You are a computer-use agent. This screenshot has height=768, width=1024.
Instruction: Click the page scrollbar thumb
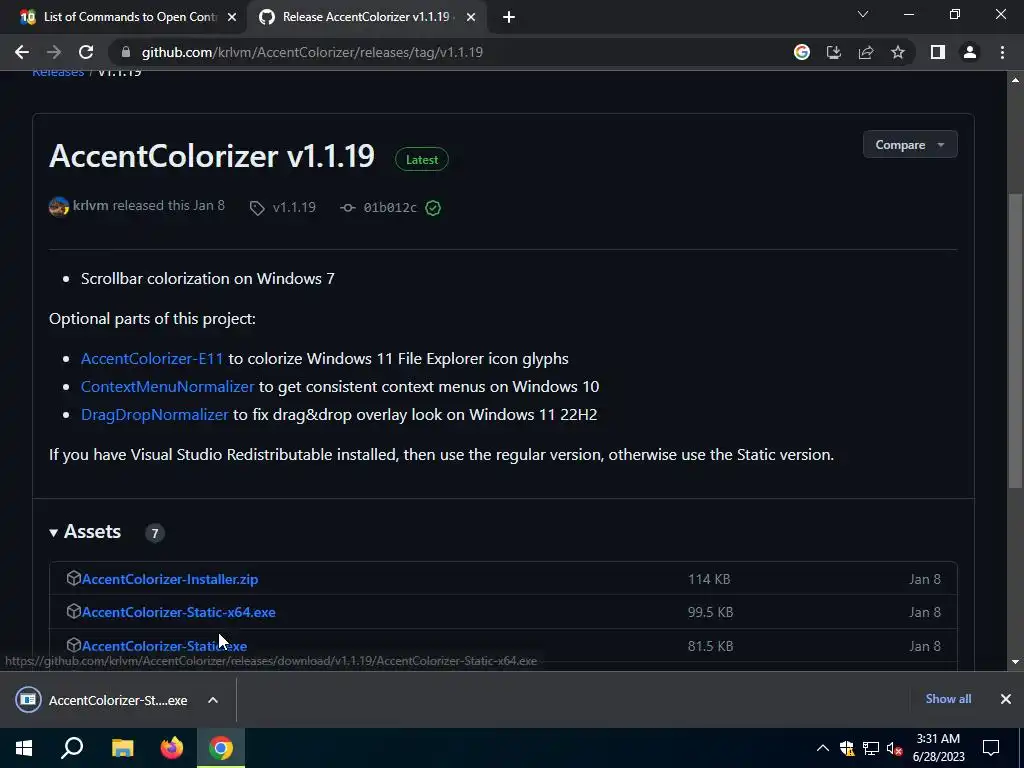pyautogui.click(x=1015, y=340)
